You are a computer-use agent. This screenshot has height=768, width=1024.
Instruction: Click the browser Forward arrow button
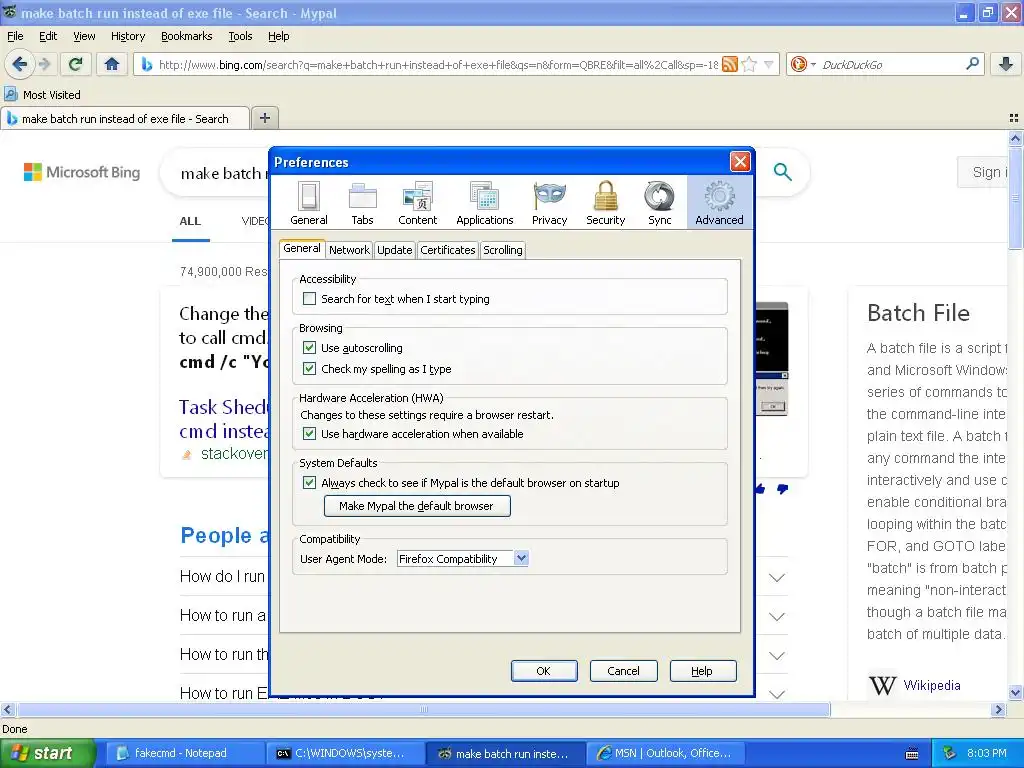tap(44, 64)
